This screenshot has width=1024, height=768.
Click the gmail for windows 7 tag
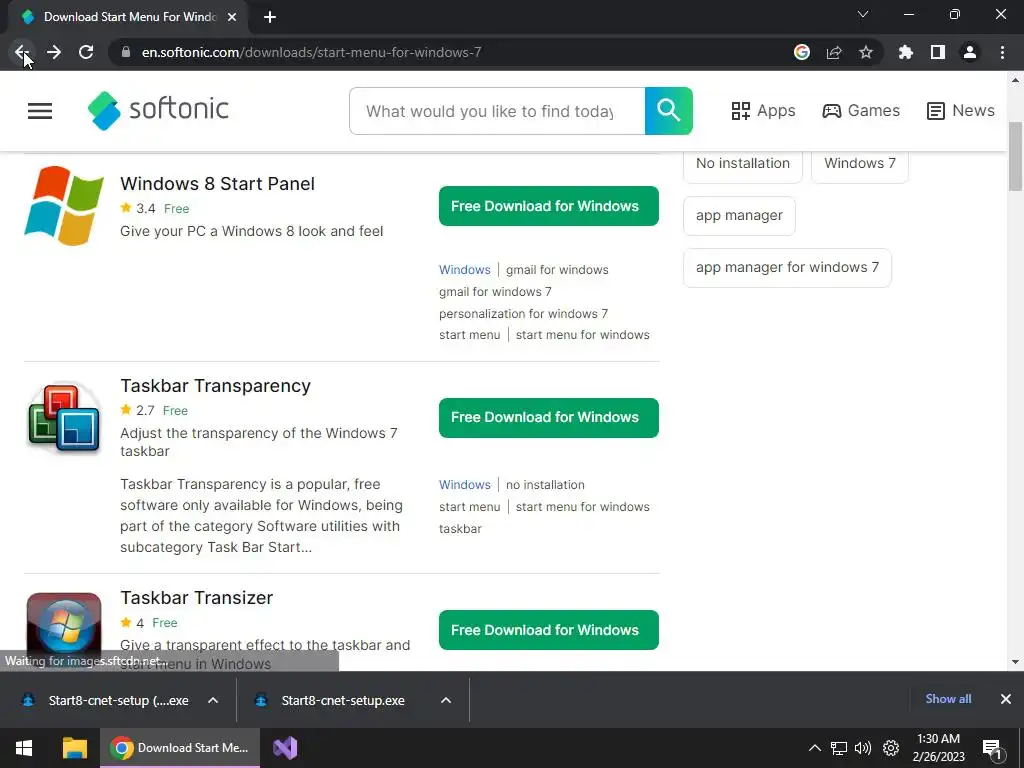(495, 291)
